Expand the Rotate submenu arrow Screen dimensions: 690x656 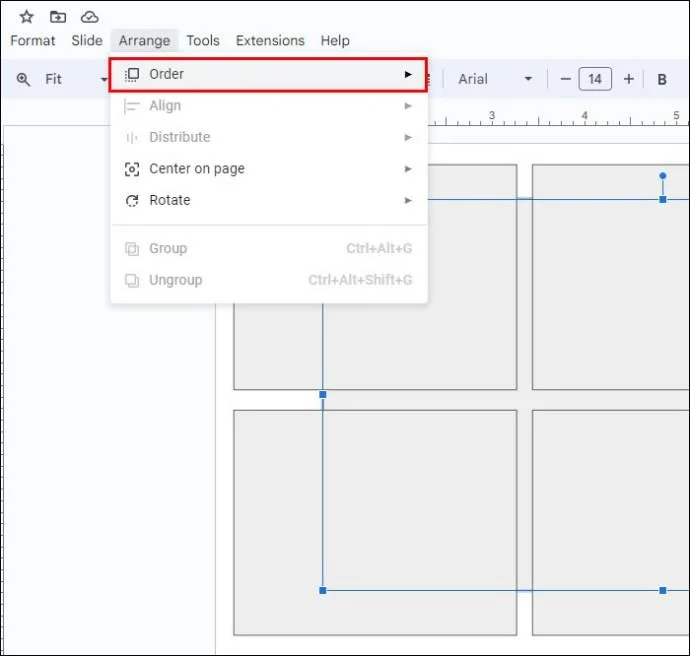pyautogui.click(x=408, y=201)
